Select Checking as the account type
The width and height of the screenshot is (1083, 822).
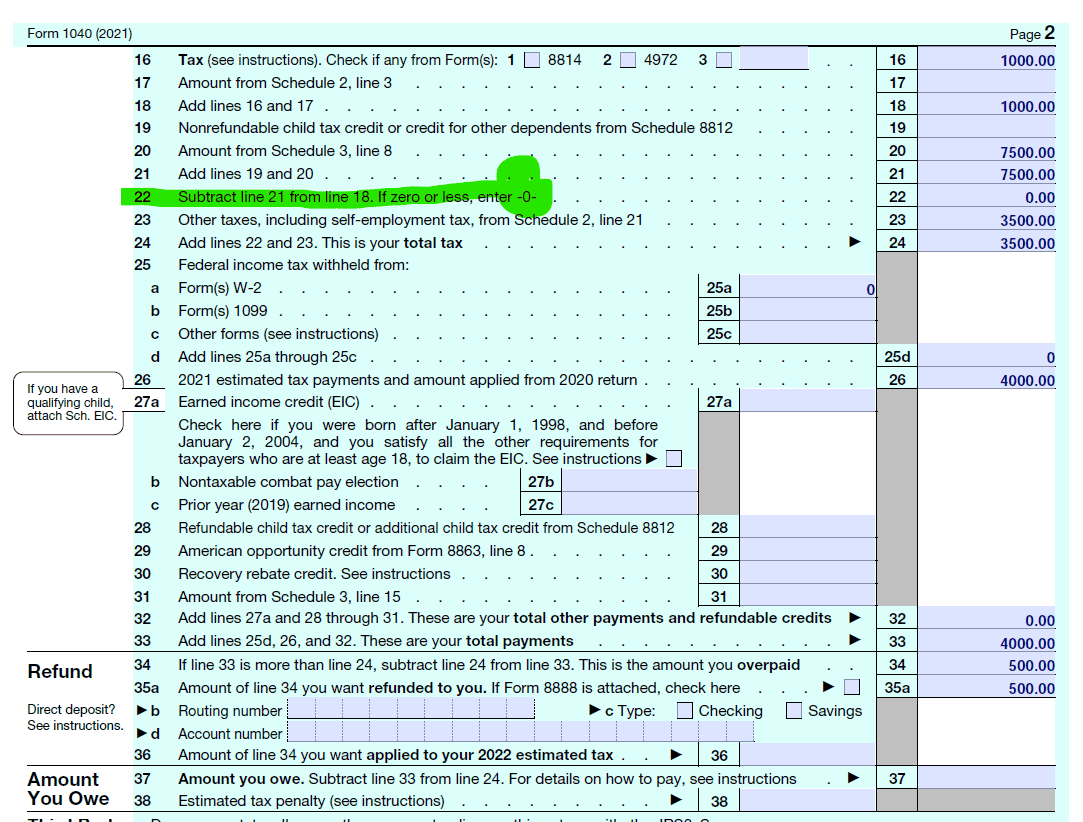click(685, 711)
